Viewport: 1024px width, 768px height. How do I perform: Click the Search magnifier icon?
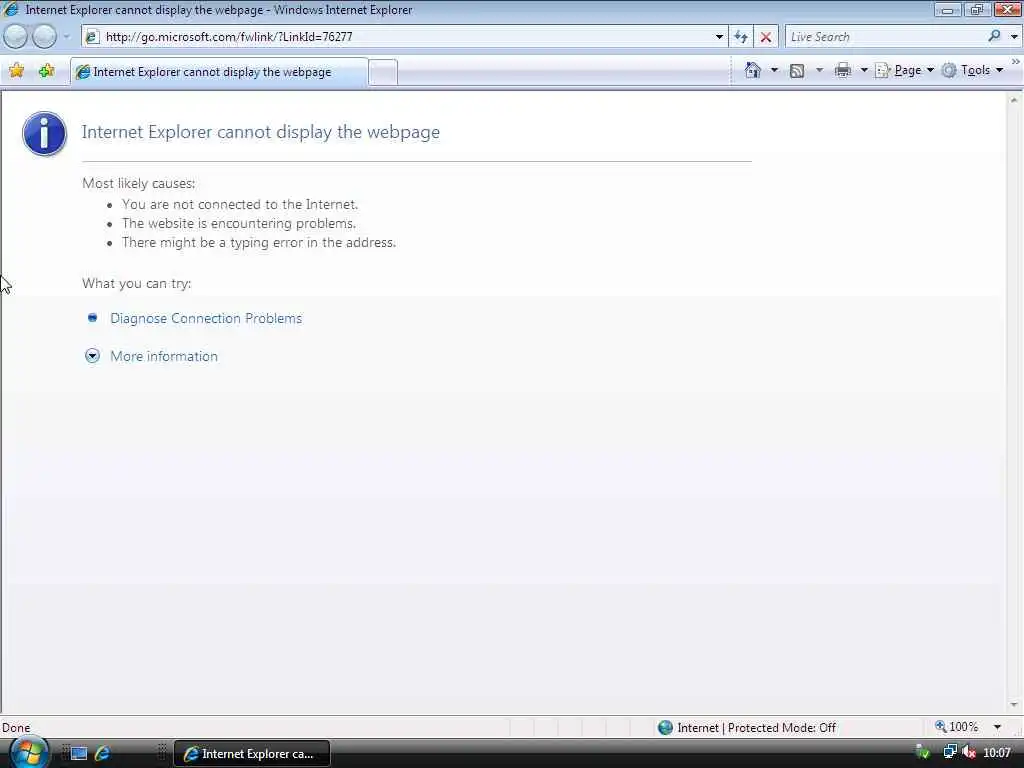tap(995, 37)
